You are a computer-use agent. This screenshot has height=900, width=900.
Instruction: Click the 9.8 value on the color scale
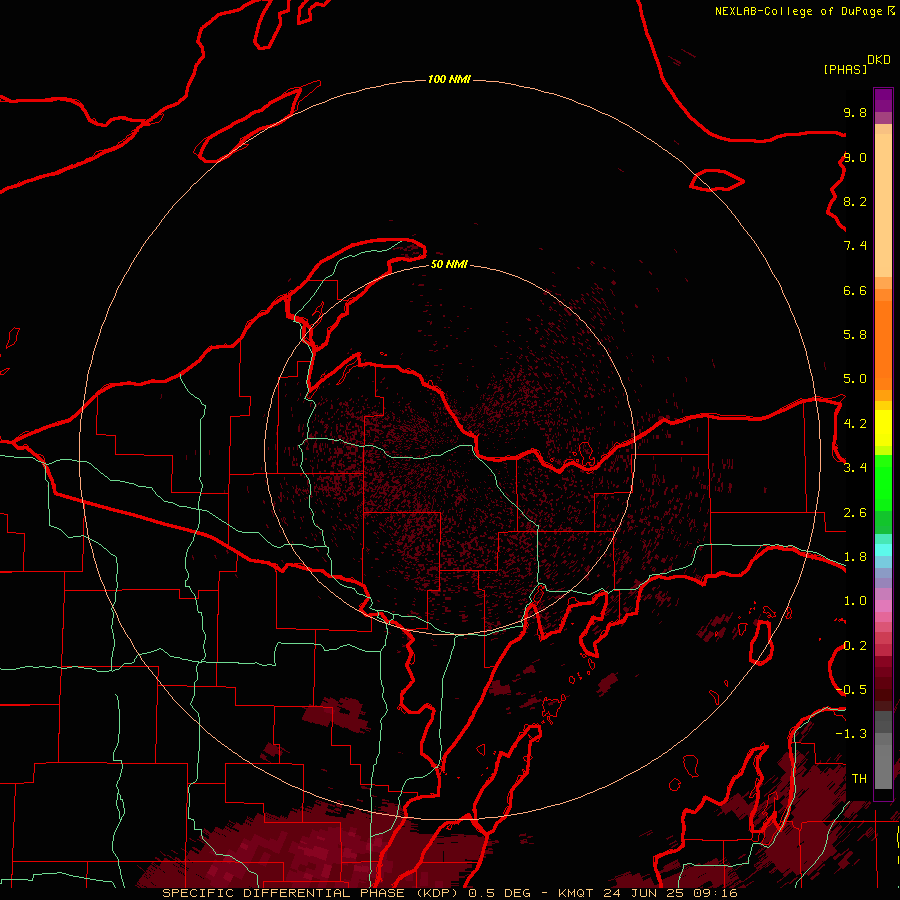[855, 112]
